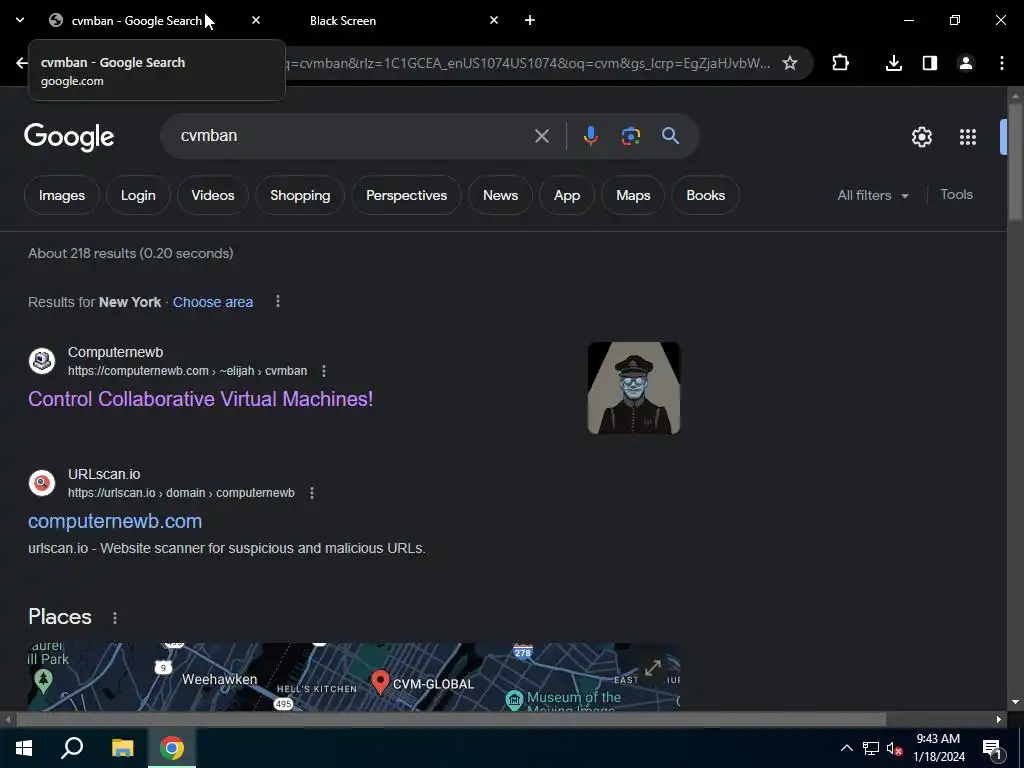Click the scrollbar right arrow
Viewport: 1024px width, 768px height.
[x=999, y=720]
